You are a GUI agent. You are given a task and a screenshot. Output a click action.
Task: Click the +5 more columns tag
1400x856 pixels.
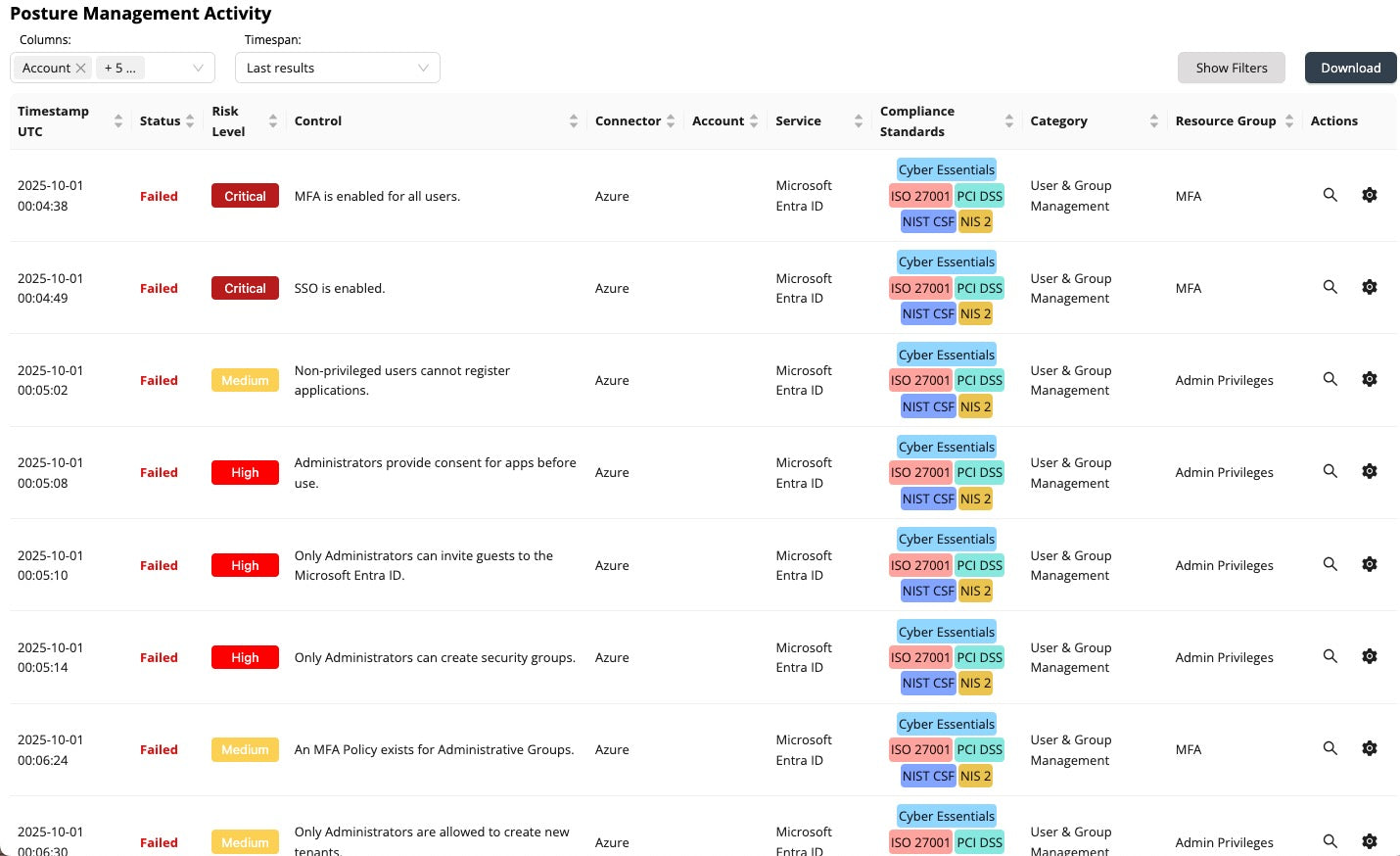[120, 68]
